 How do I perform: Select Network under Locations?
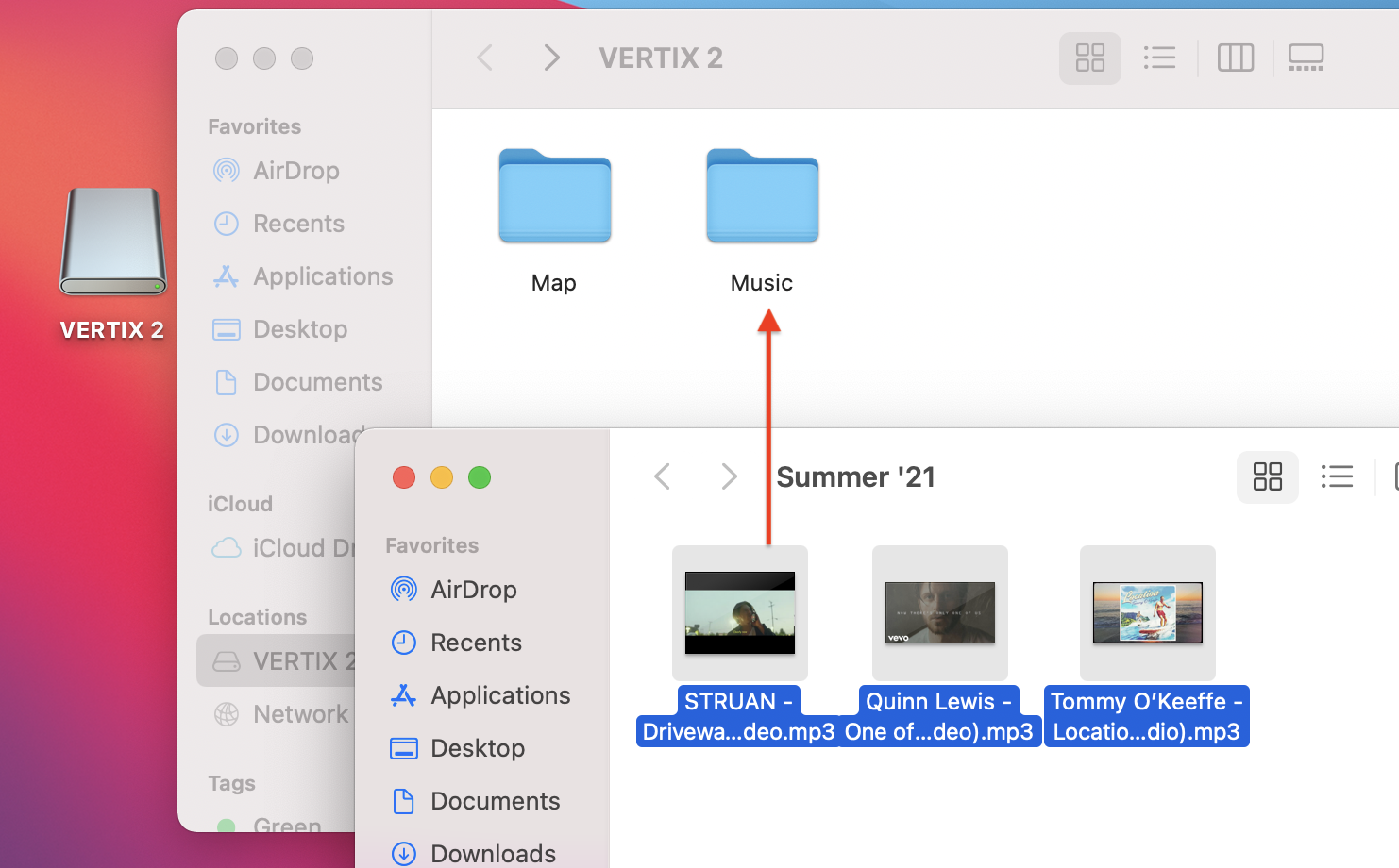pyautogui.click(x=299, y=714)
